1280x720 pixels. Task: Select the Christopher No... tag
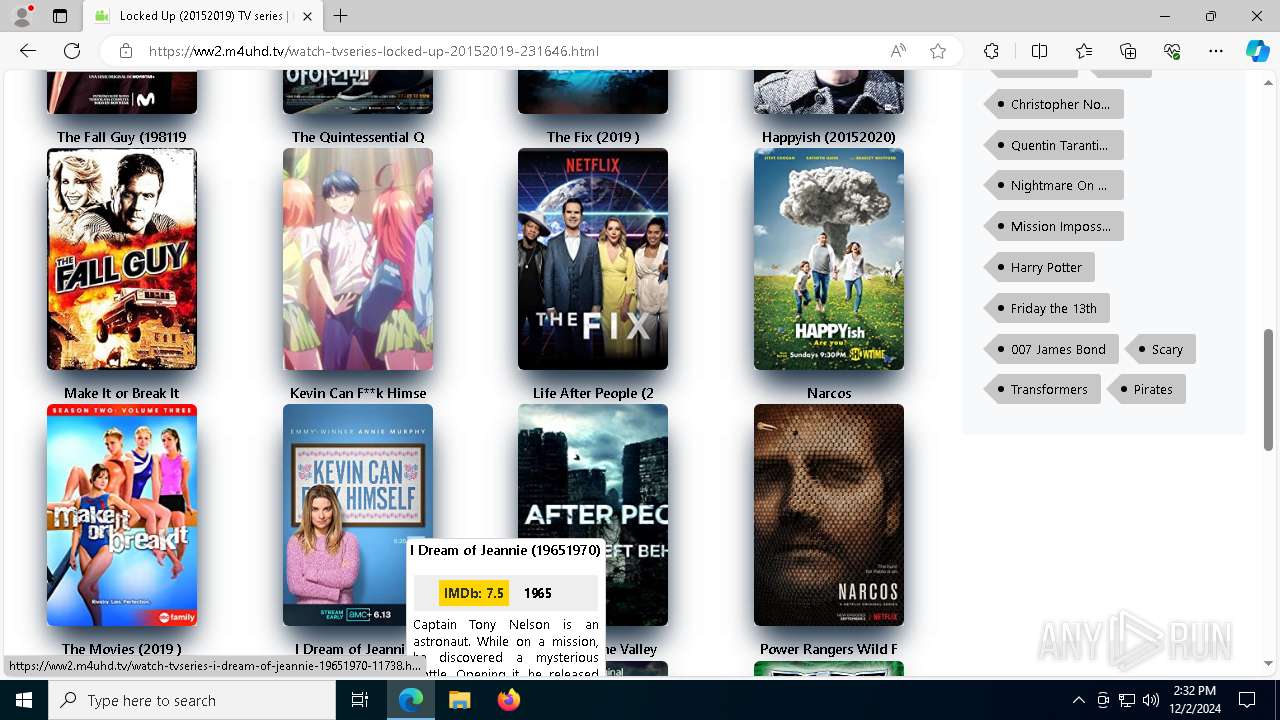tap(1054, 104)
